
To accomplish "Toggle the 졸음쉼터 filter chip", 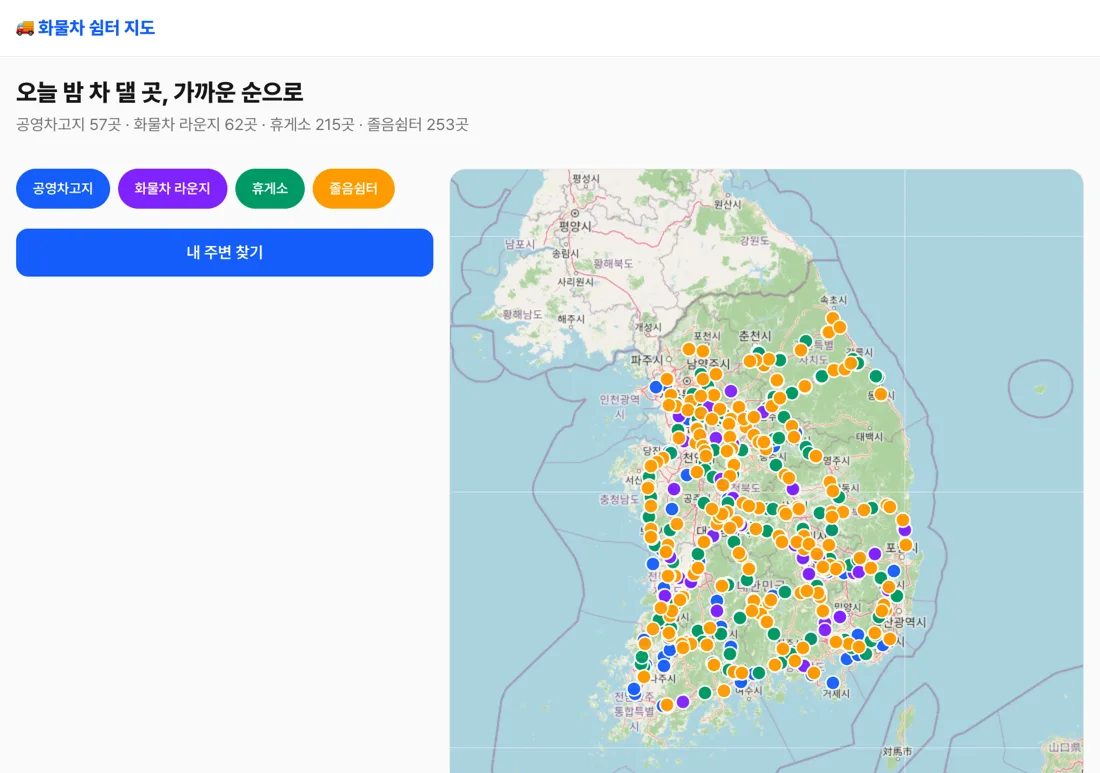I will (354, 189).
